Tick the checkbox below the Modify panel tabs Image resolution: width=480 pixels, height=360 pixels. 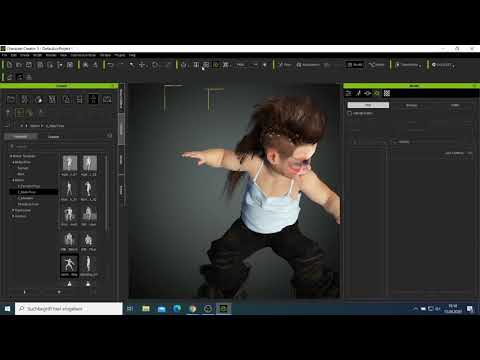click(x=349, y=113)
